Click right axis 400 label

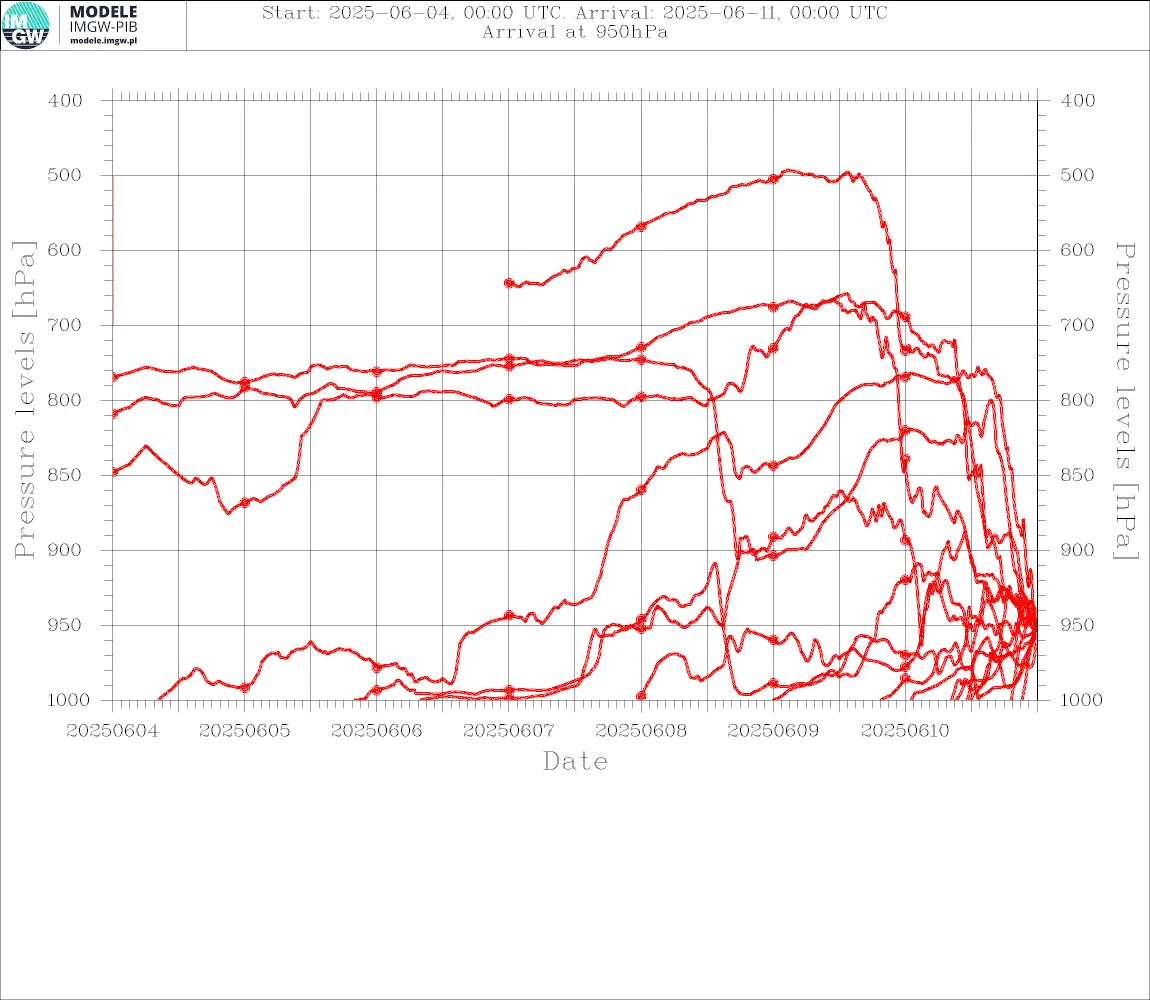click(1077, 101)
